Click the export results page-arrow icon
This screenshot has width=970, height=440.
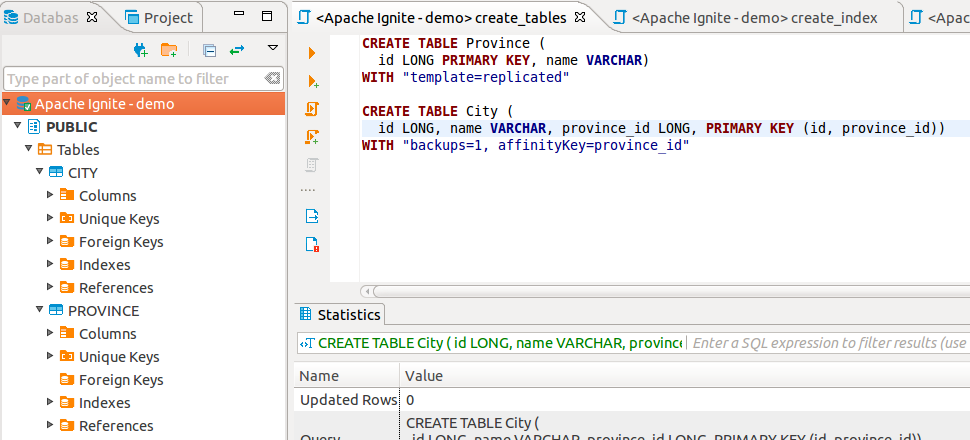tap(312, 216)
